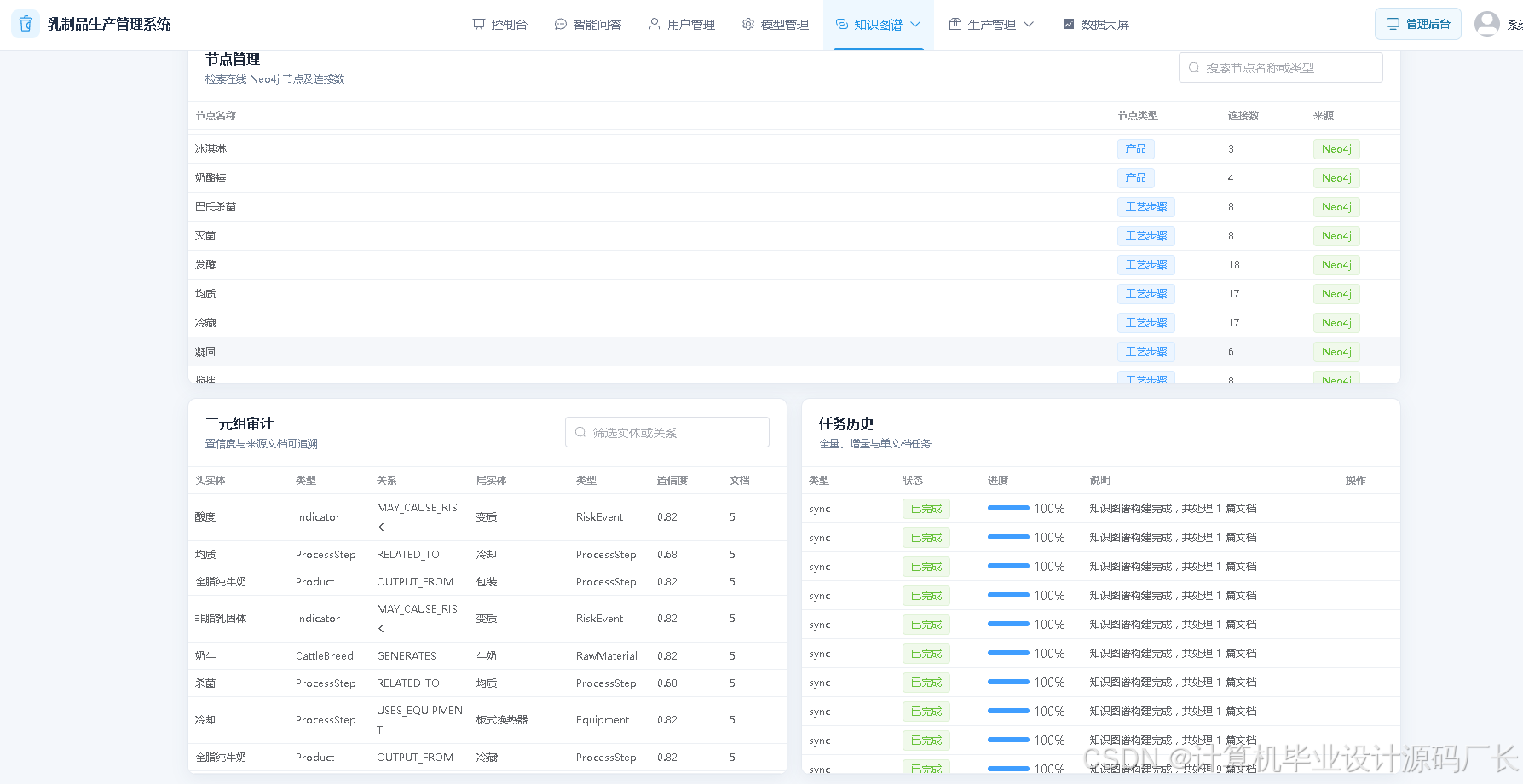Click the 智能问答 chat bubble icon
The height and width of the screenshot is (784, 1523).
point(561,24)
